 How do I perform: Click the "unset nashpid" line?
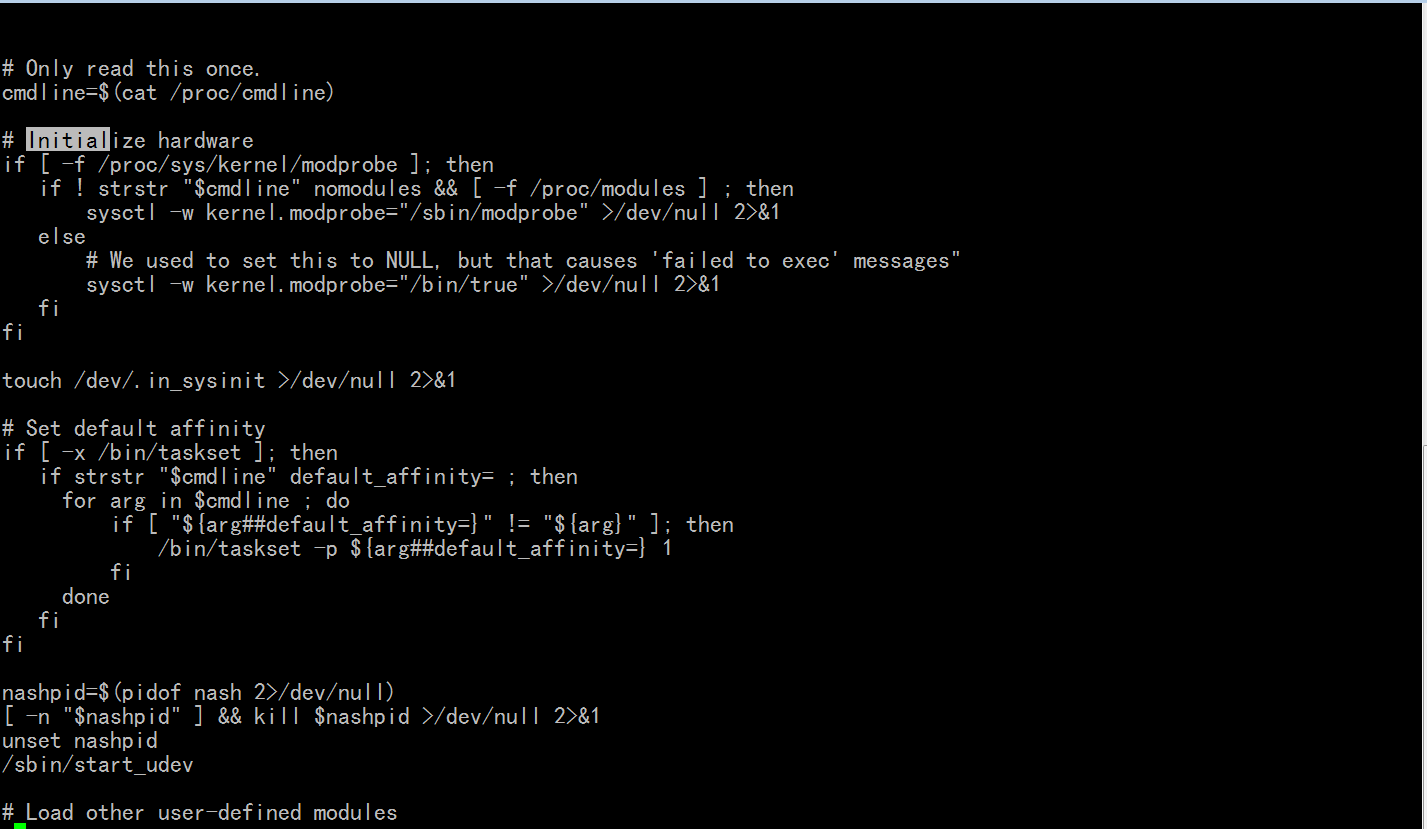(80, 741)
